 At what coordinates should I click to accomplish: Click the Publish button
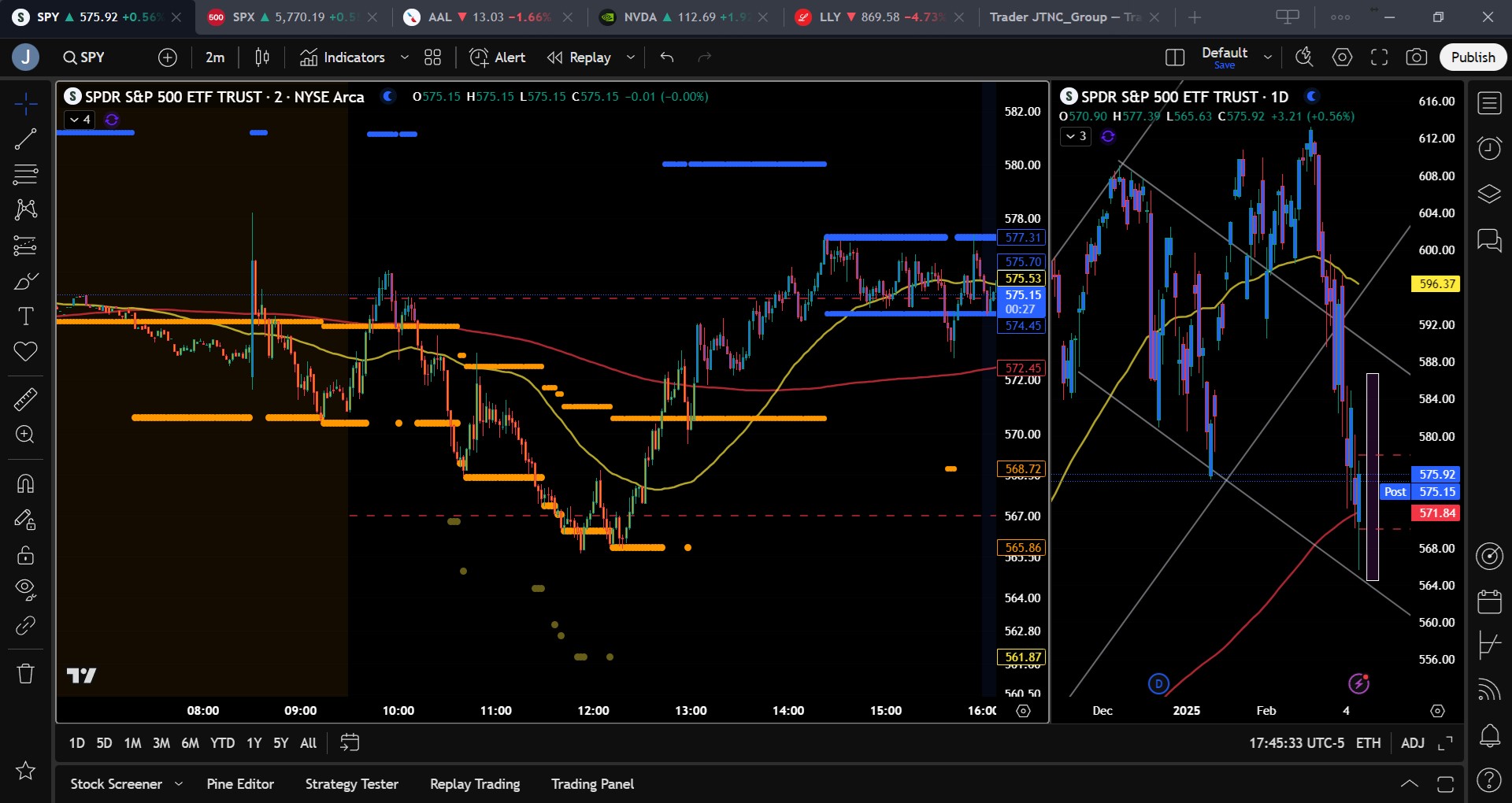click(1473, 57)
